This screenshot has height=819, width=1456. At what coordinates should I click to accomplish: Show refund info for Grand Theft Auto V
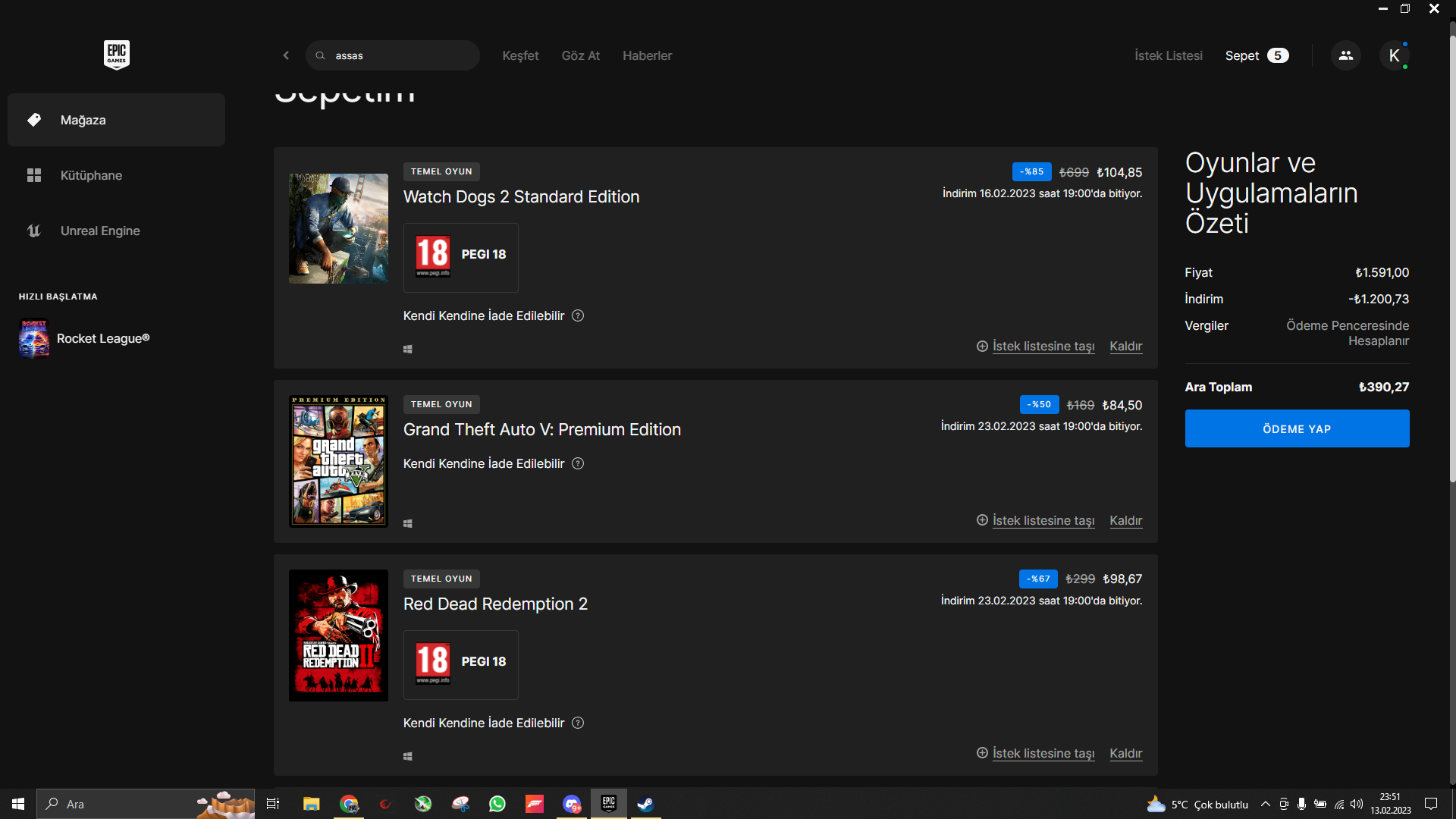click(x=578, y=463)
